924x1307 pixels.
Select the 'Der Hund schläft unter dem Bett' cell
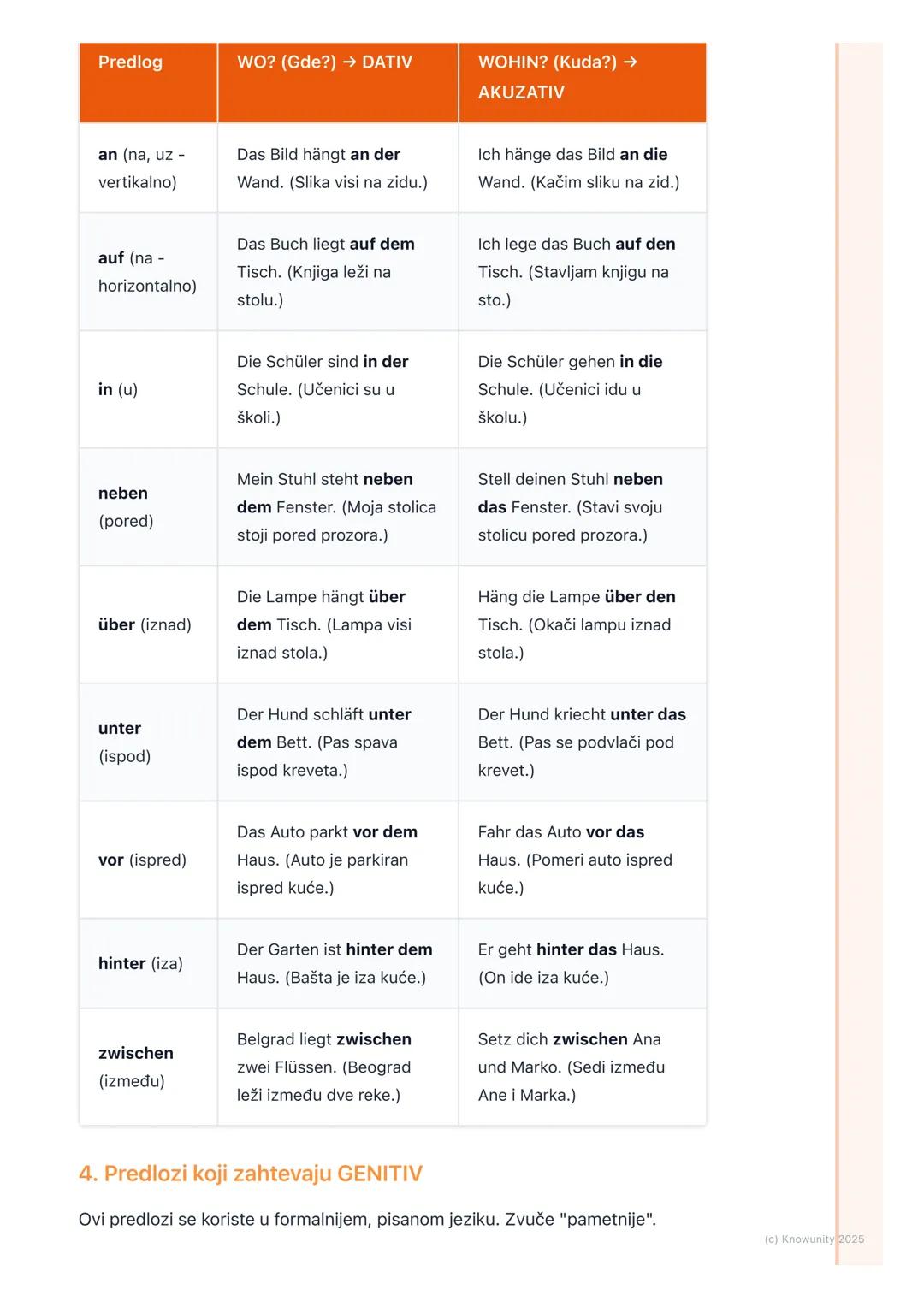click(324, 742)
